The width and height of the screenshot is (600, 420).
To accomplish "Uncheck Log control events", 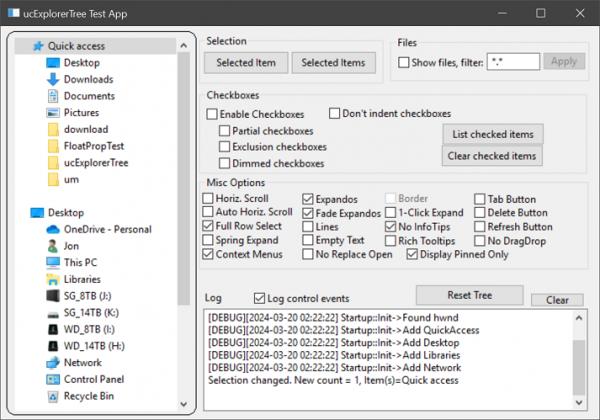I will click(x=259, y=298).
